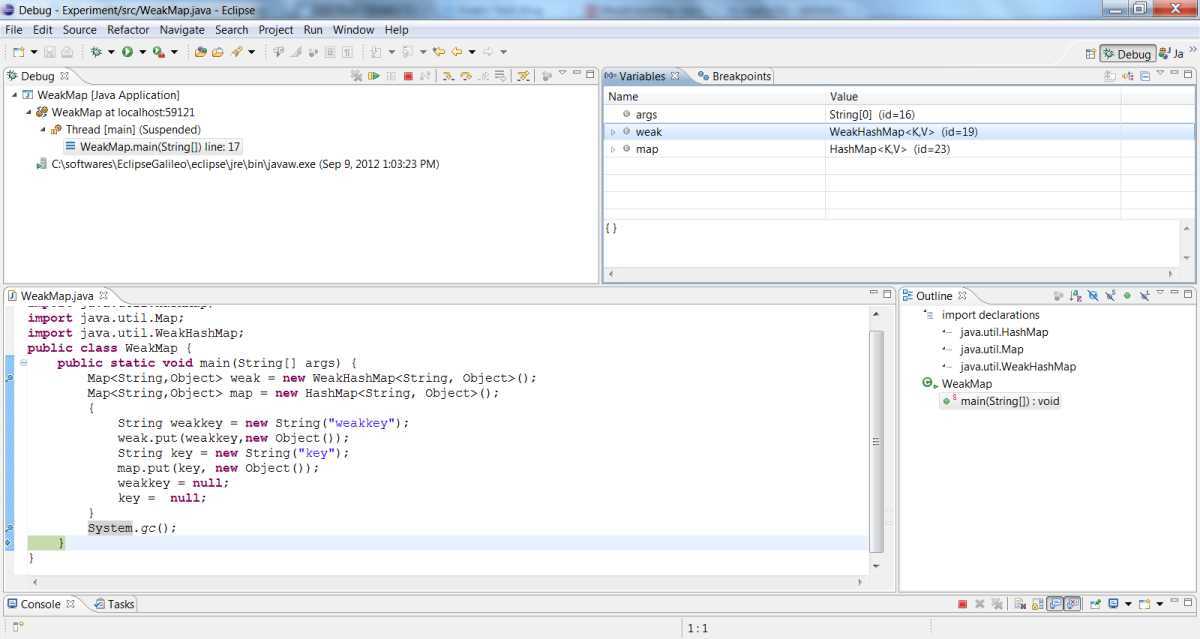Close the WeakMap.java editor tab
1200x639 pixels.
point(104,296)
